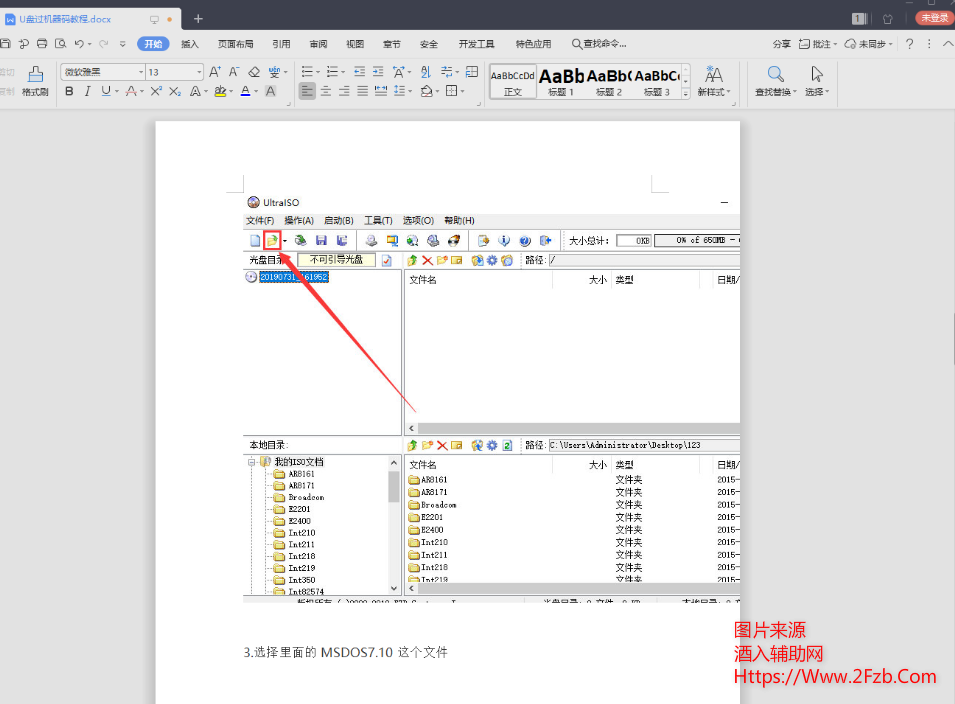Apply distributed alignment

coord(381,91)
